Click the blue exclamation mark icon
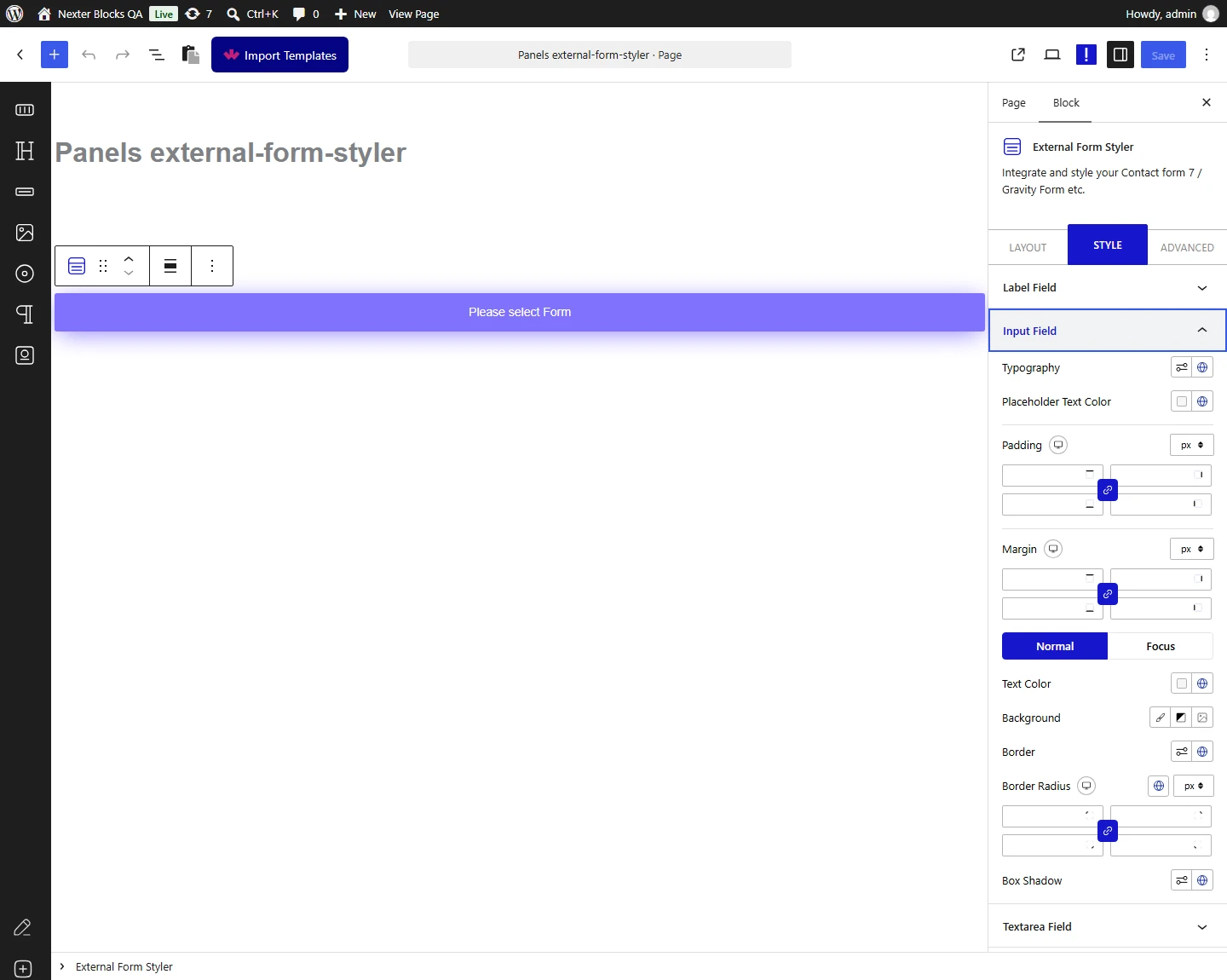Viewport: 1227px width, 980px height. click(1086, 55)
